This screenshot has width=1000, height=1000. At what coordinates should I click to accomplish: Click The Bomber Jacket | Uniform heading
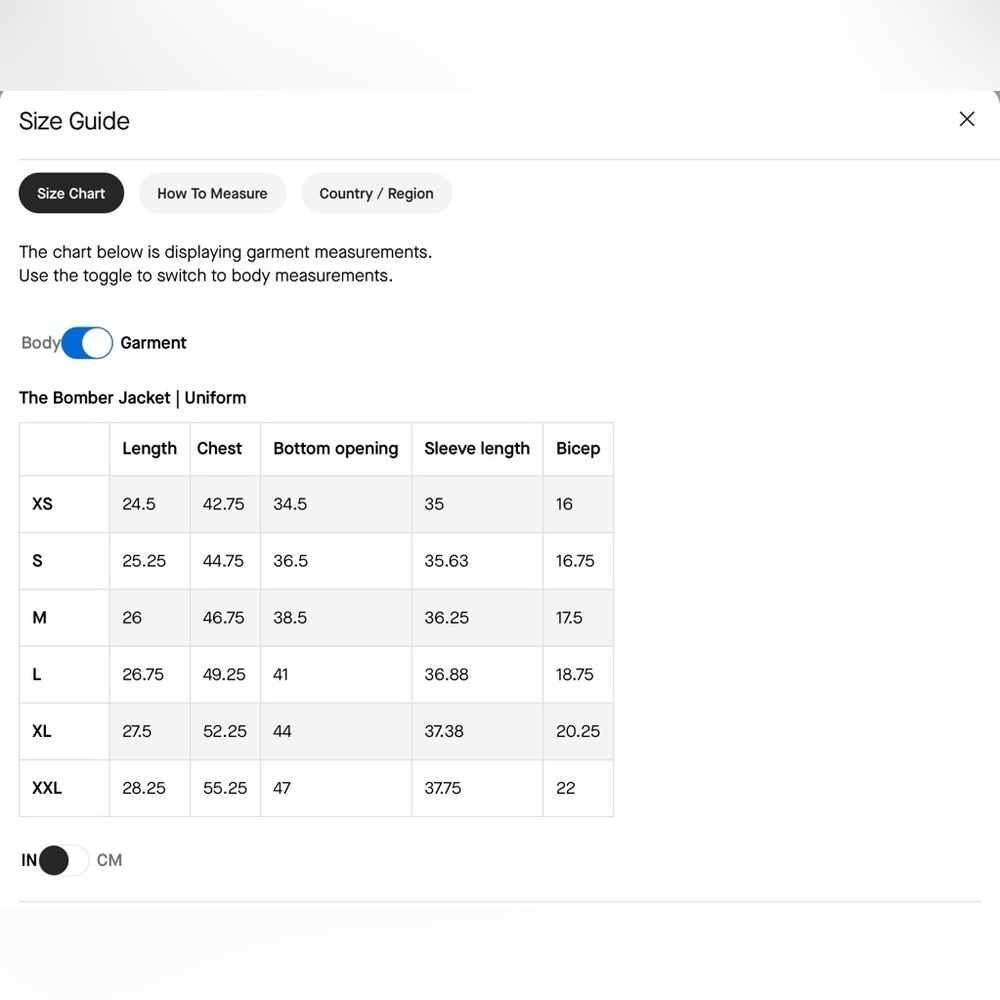click(x=132, y=398)
